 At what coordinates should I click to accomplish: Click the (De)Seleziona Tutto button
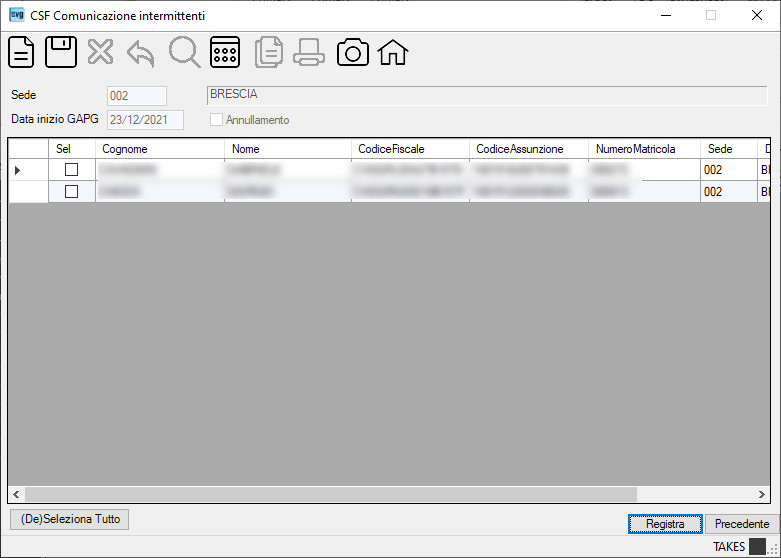tap(70, 519)
